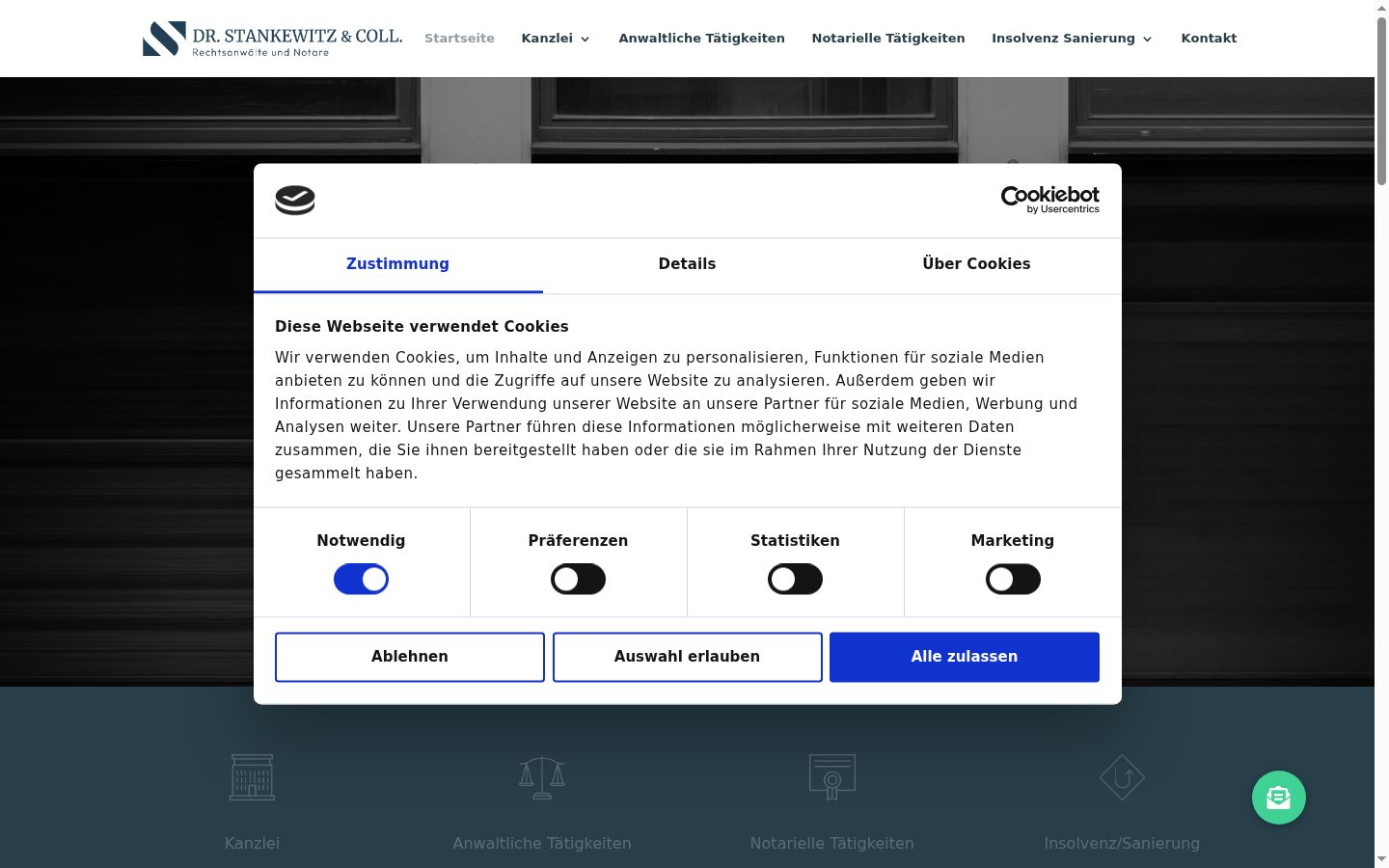The height and width of the screenshot is (868, 1389).
Task: Click the notarial certificate icon
Action: 831,777
